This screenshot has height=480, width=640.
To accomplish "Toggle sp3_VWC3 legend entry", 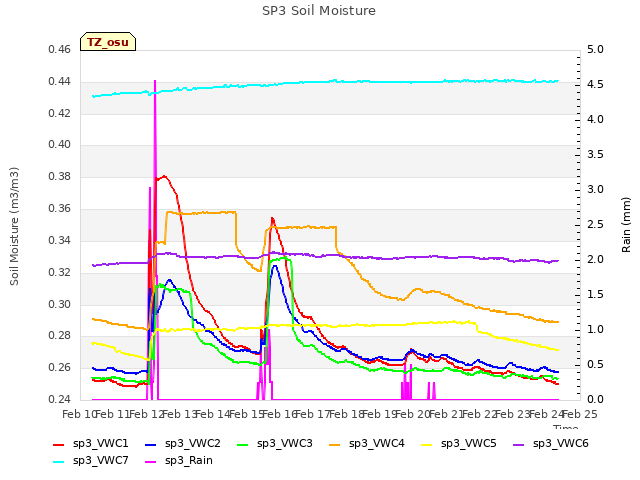I will point(275,444).
